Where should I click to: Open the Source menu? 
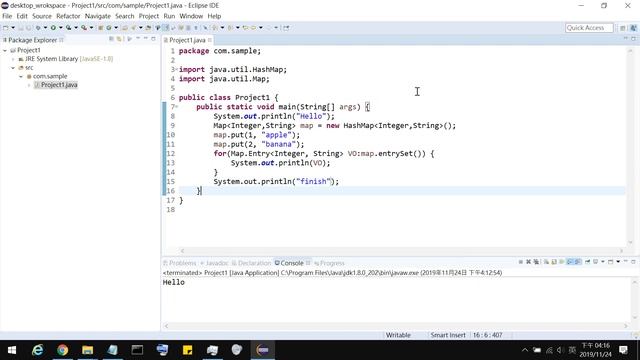coord(42,16)
